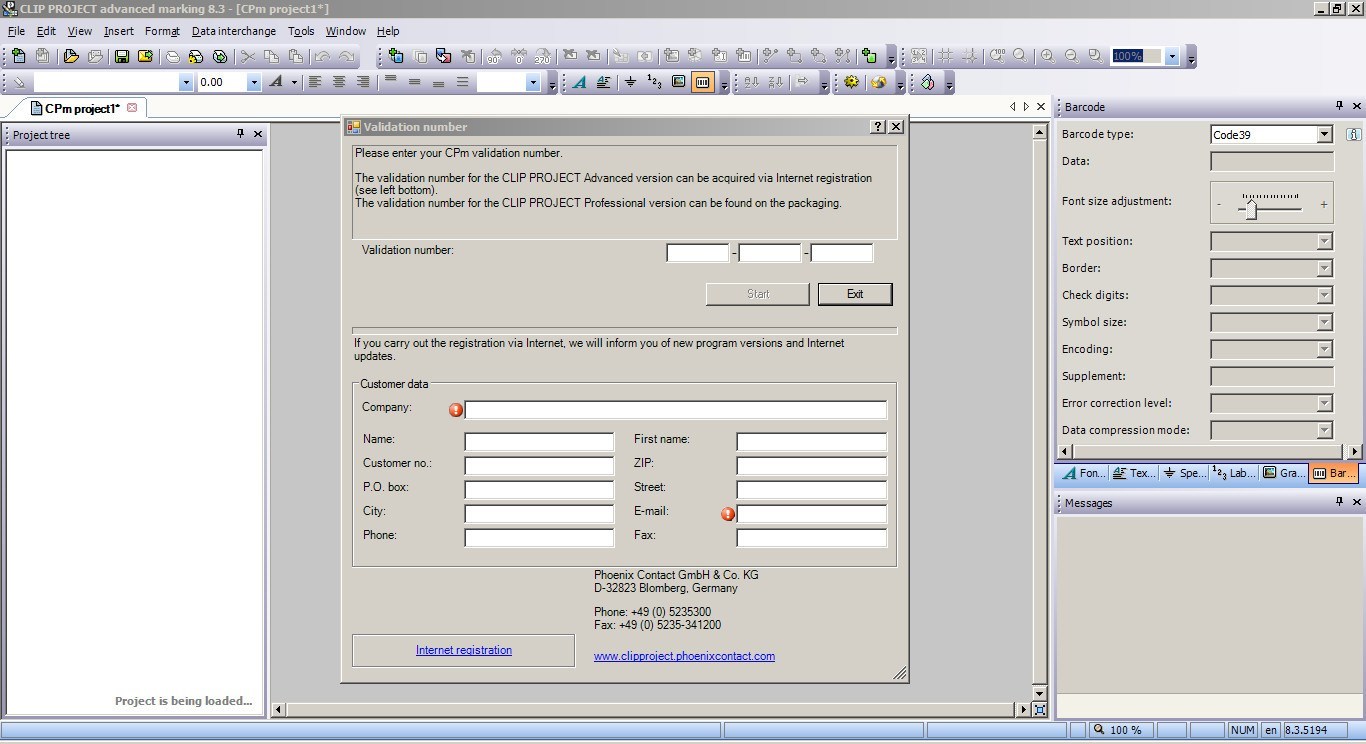Select the Font text tool icon
This screenshot has height=744, width=1366.
coord(579,82)
